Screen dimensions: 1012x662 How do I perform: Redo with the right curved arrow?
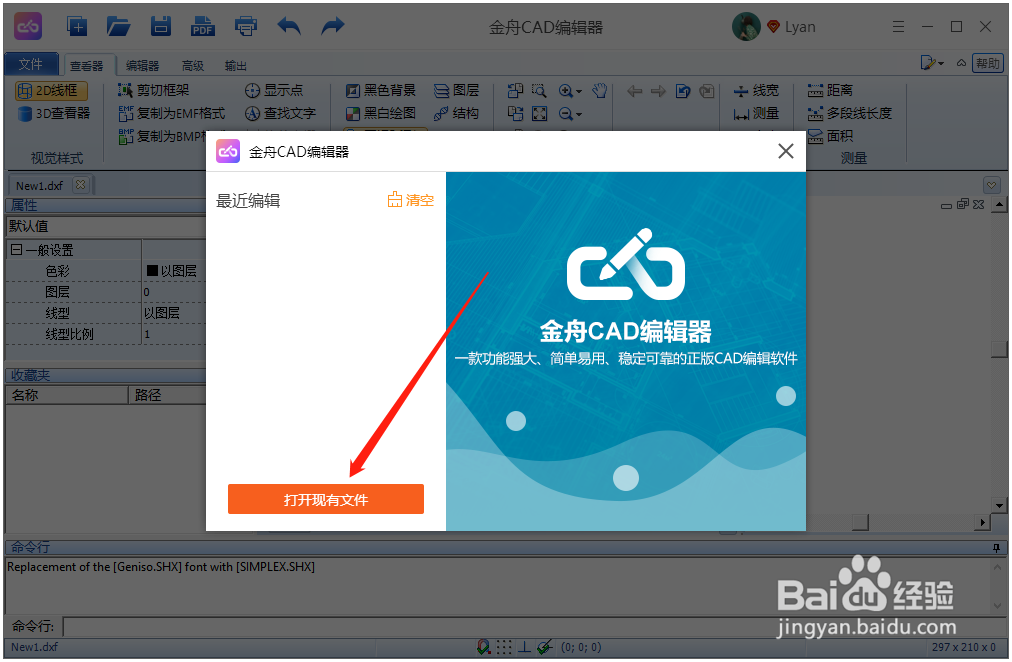(x=332, y=26)
